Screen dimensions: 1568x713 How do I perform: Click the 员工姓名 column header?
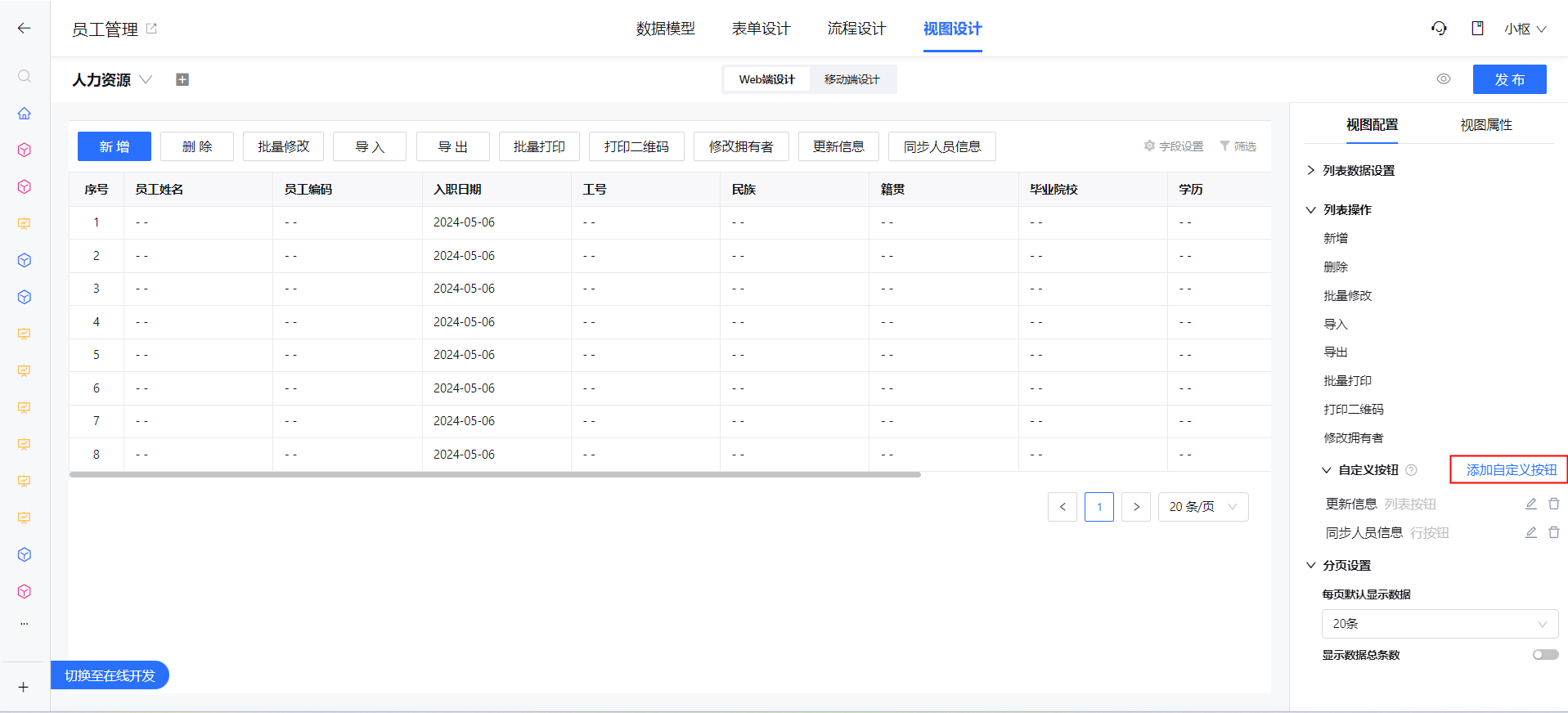[x=198, y=189]
